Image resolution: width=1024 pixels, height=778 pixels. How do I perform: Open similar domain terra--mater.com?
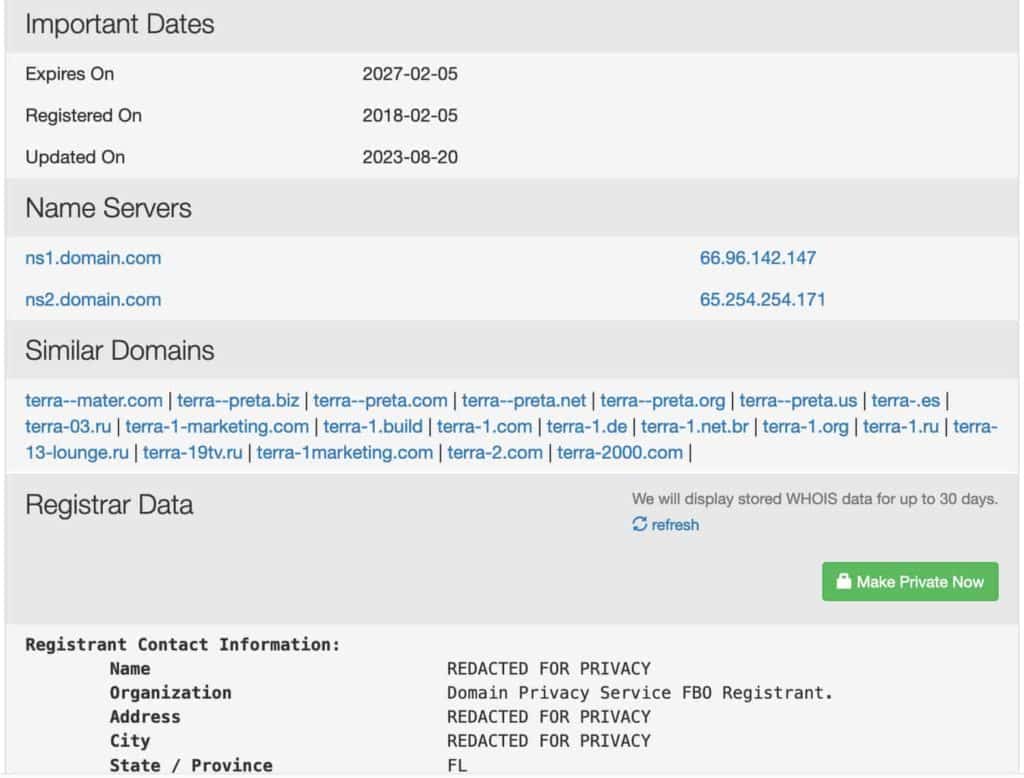click(x=94, y=401)
